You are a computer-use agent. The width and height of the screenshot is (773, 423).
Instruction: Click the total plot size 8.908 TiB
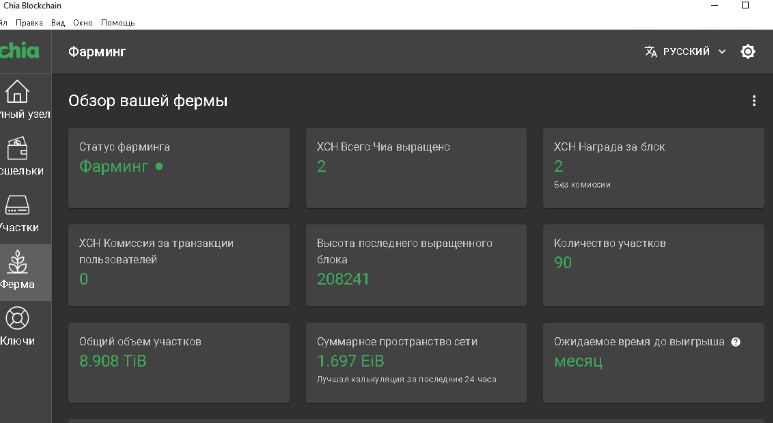coord(113,361)
